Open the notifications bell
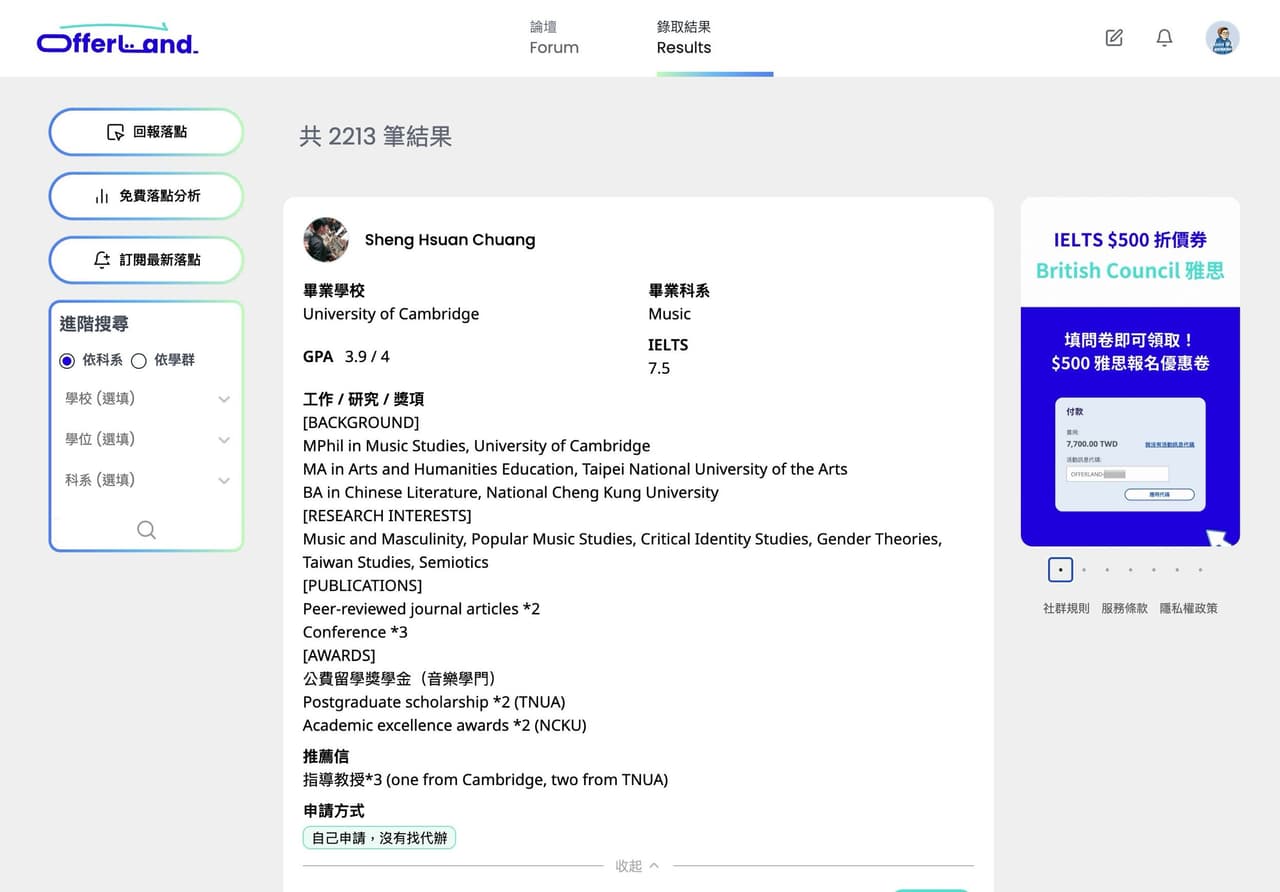 tap(1164, 38)
